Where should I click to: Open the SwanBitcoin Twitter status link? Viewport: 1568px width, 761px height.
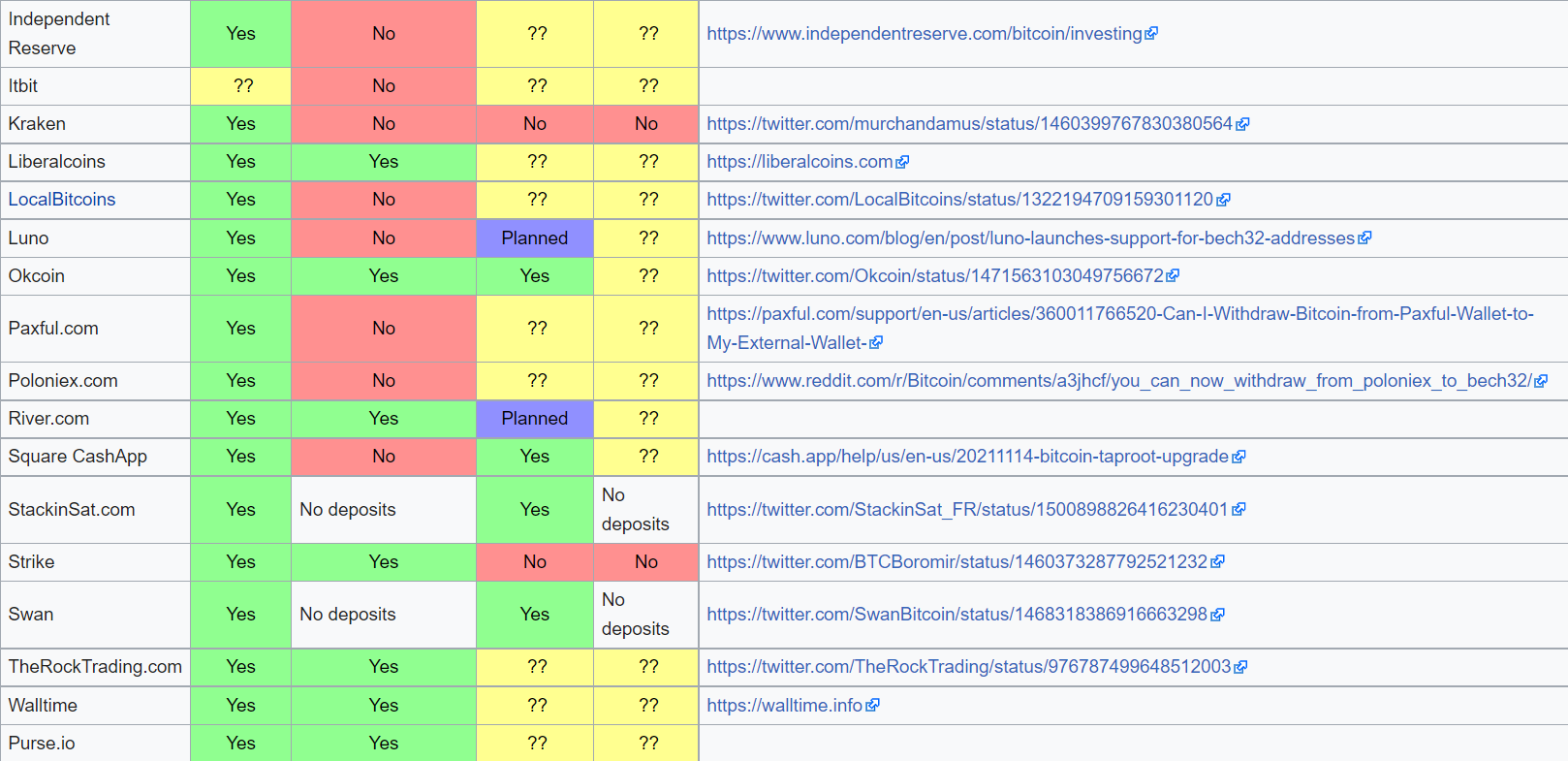pos(956,615)
